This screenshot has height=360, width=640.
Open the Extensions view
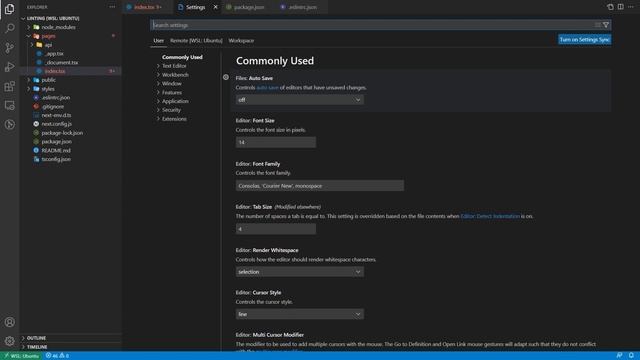click(9, 86)
